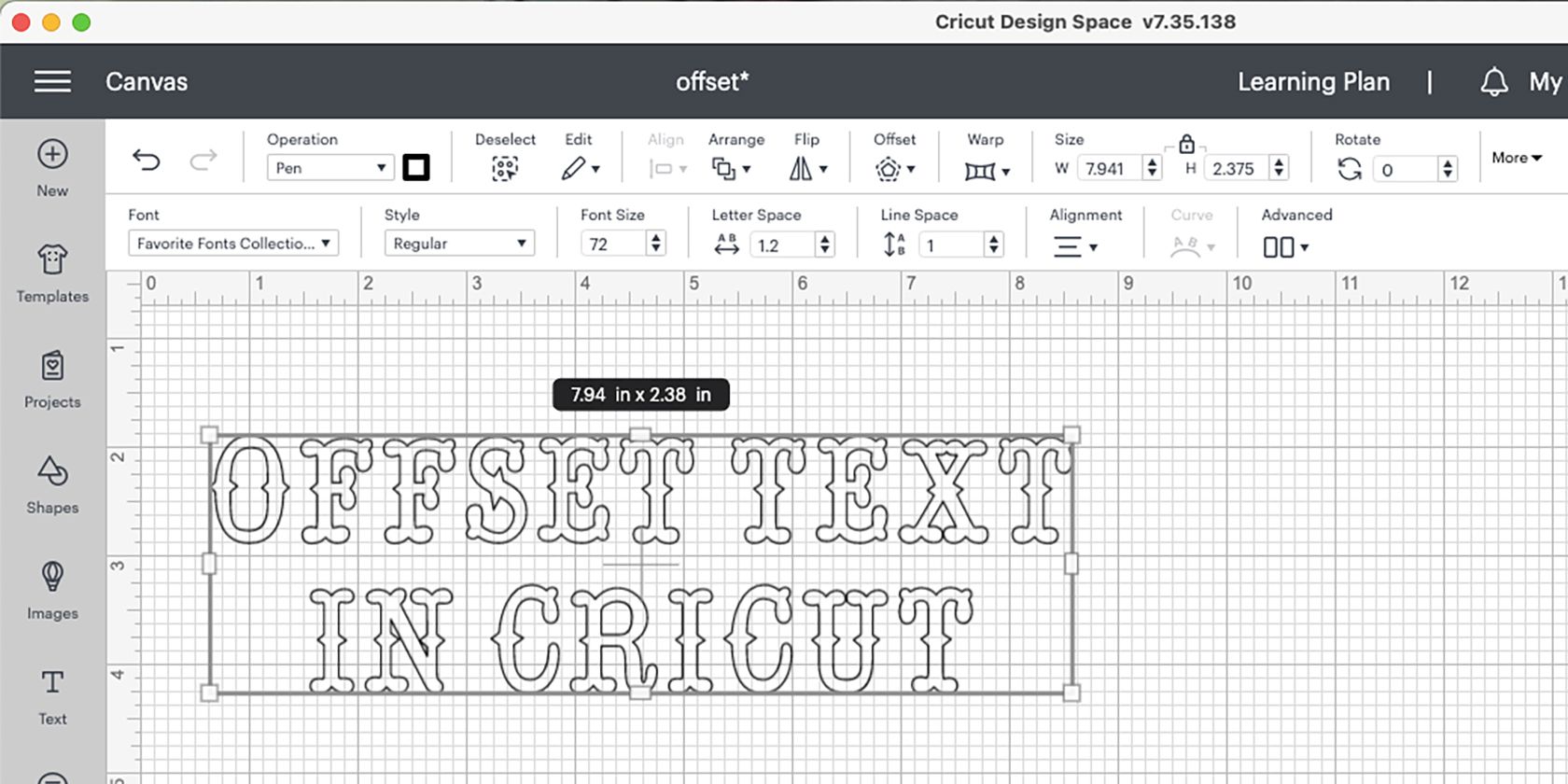Viewport: 1568px width, 784px height.
Task: Expand the More menu
Action: pyautogui.click(x=1517, y=158)
